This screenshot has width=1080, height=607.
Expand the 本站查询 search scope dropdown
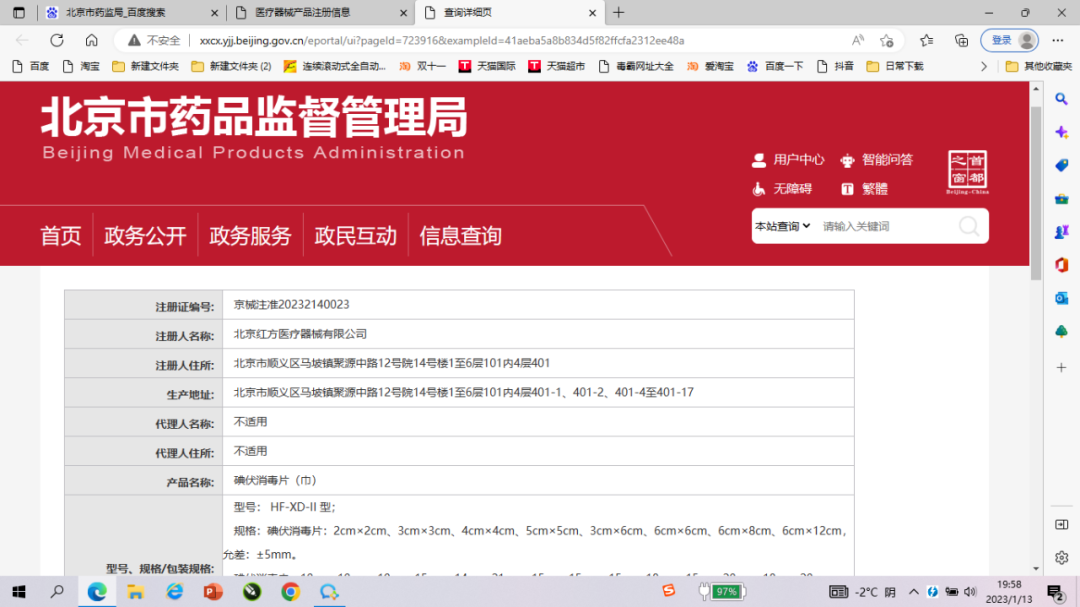point(782,226)
